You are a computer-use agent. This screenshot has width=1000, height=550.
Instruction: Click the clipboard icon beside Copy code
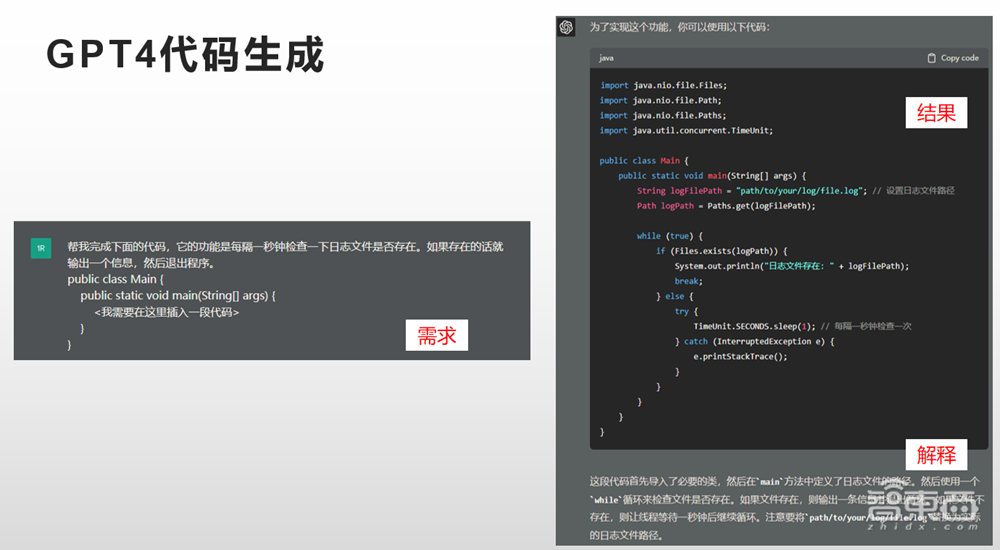(931, 58)
